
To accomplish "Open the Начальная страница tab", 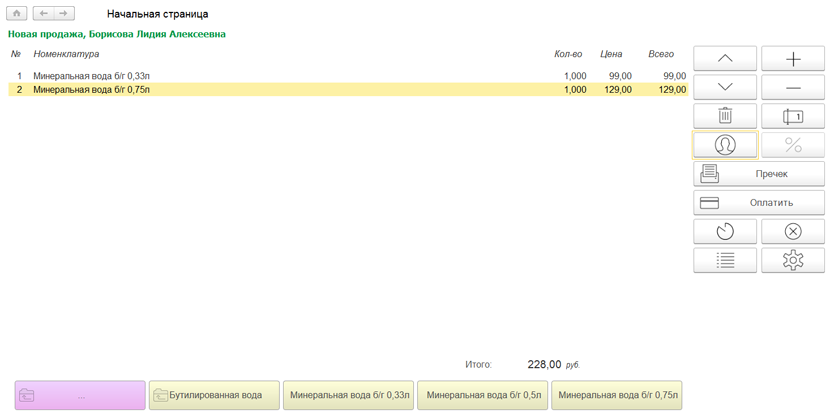I will pos(157,15).
